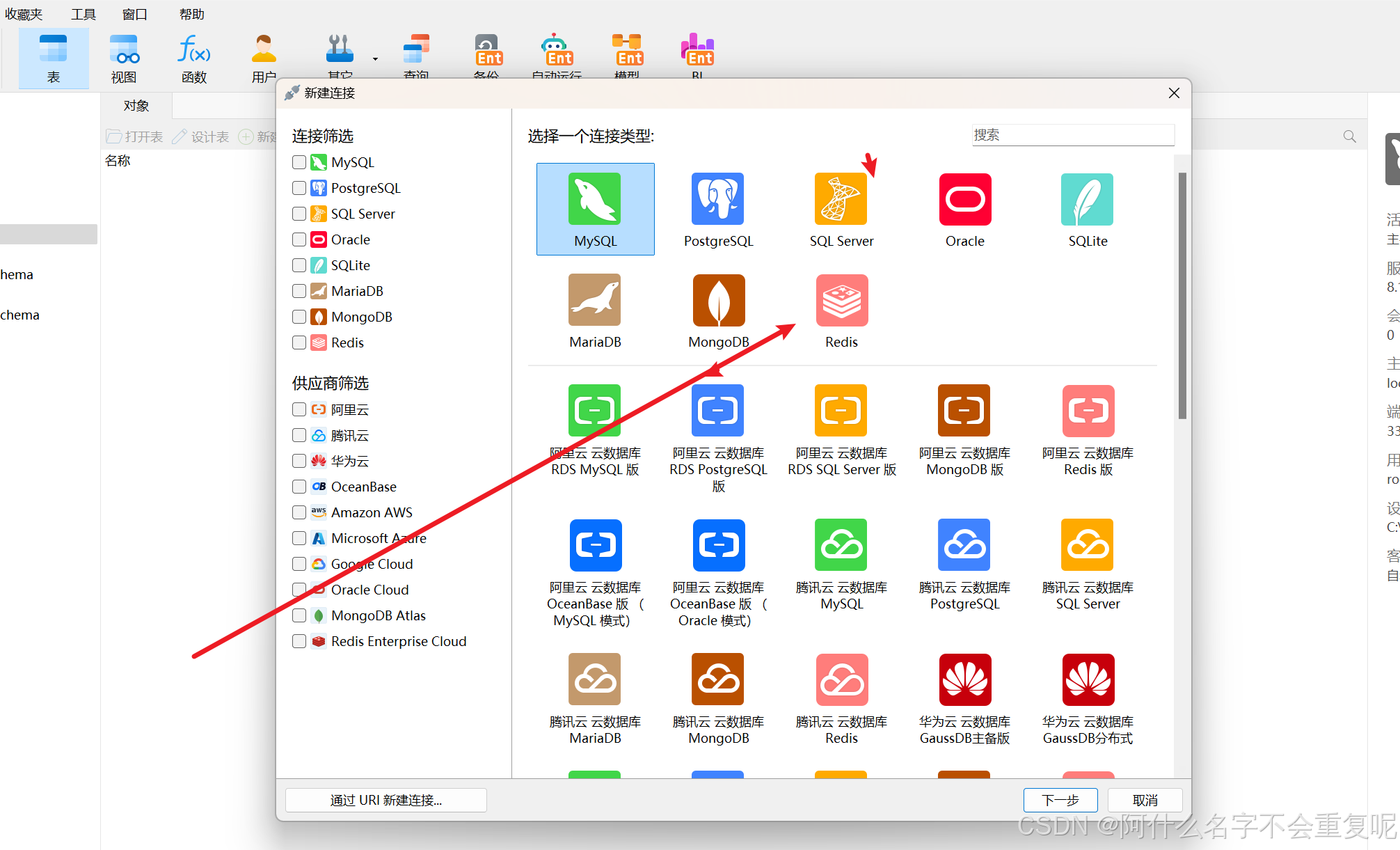This screenshot has height=850, width=1400.
Task: Expand the 其它 toolbar dropdown arrow
Action: point(375,59)
